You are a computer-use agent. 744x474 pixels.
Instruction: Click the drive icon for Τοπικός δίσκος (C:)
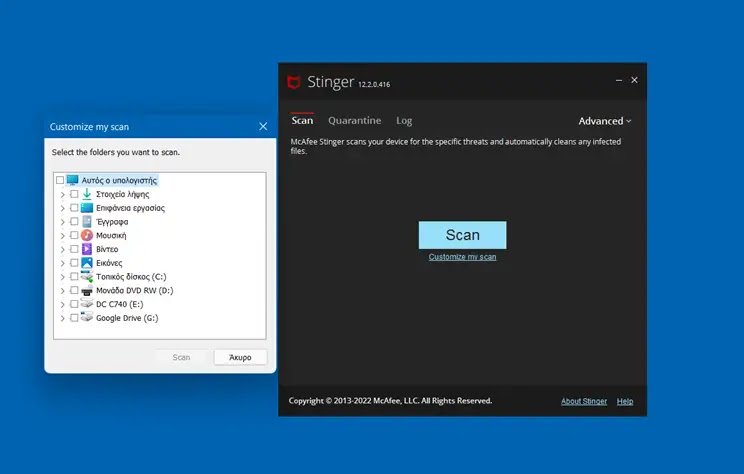[x=87, y=276]
